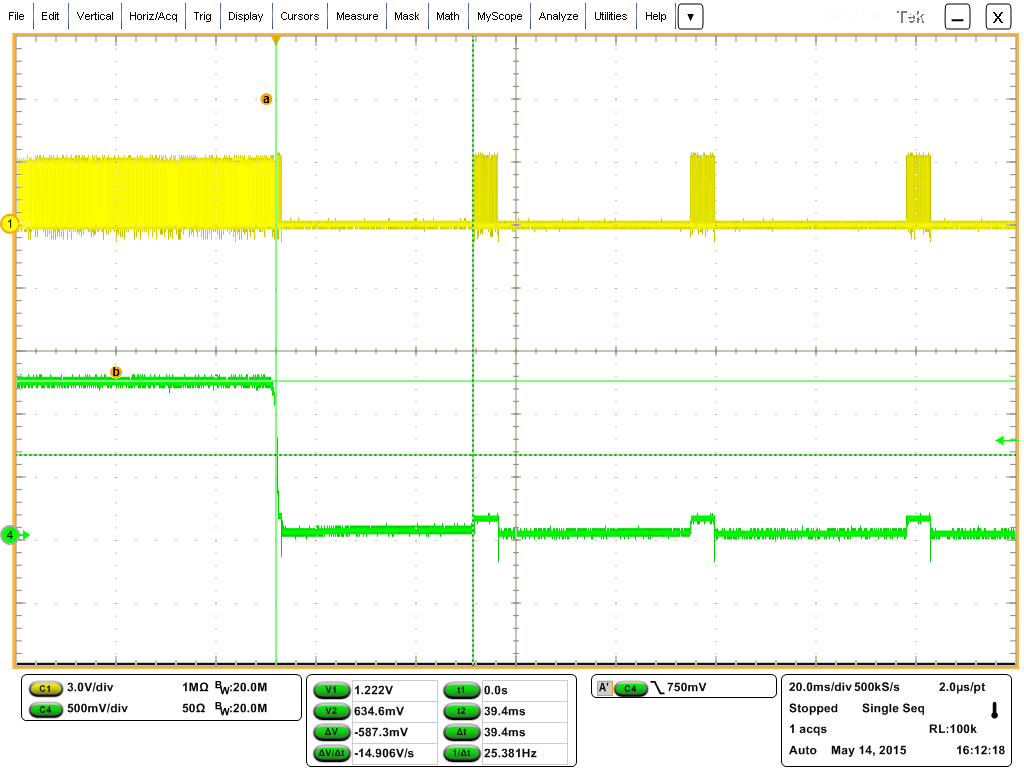Open the Measure menu
1024x768 pixels.
357,16
